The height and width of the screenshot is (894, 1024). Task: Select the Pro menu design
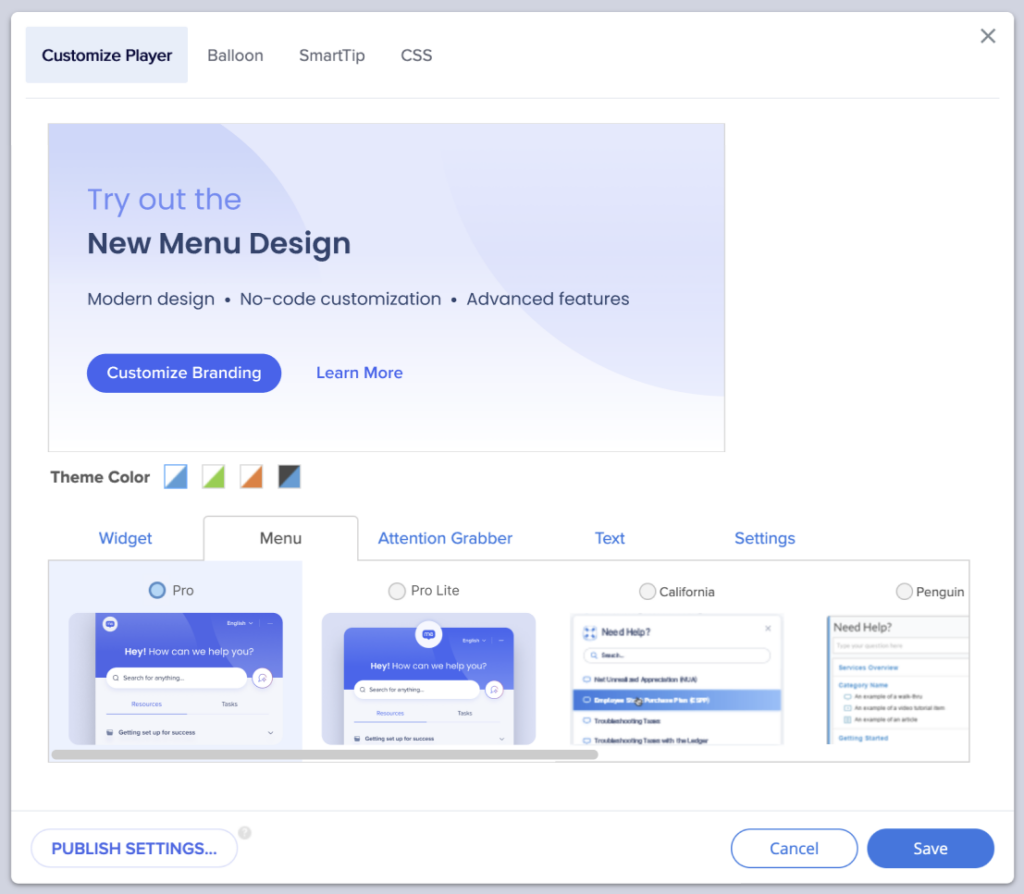tap(155, 591)
